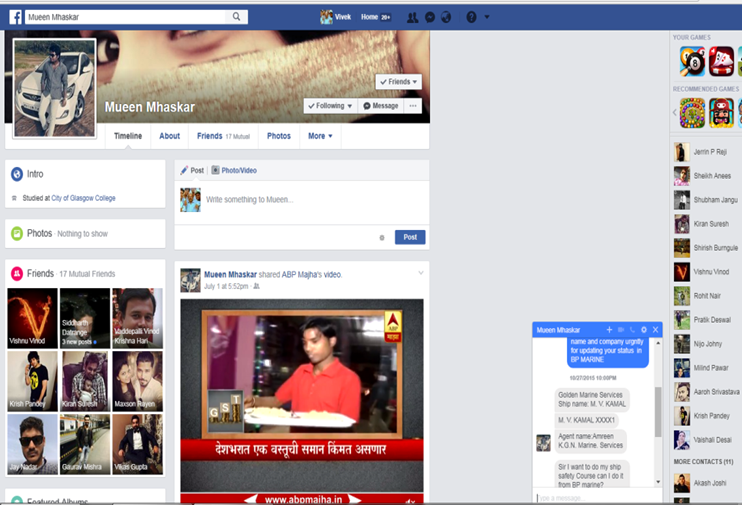Open the friend requests icon
This screenshot has width=742, height=505.
(413, 18)
